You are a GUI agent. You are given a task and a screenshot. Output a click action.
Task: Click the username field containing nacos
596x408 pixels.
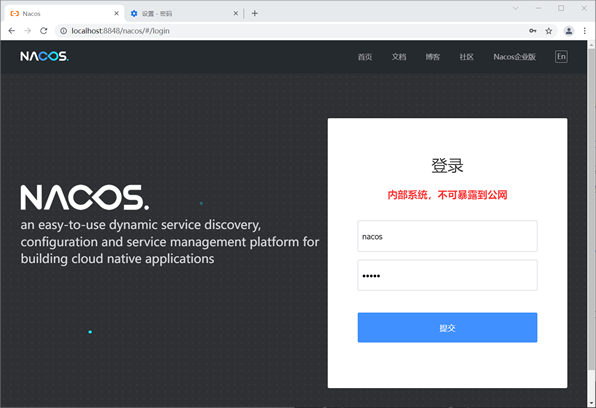(x=447, y=236)
